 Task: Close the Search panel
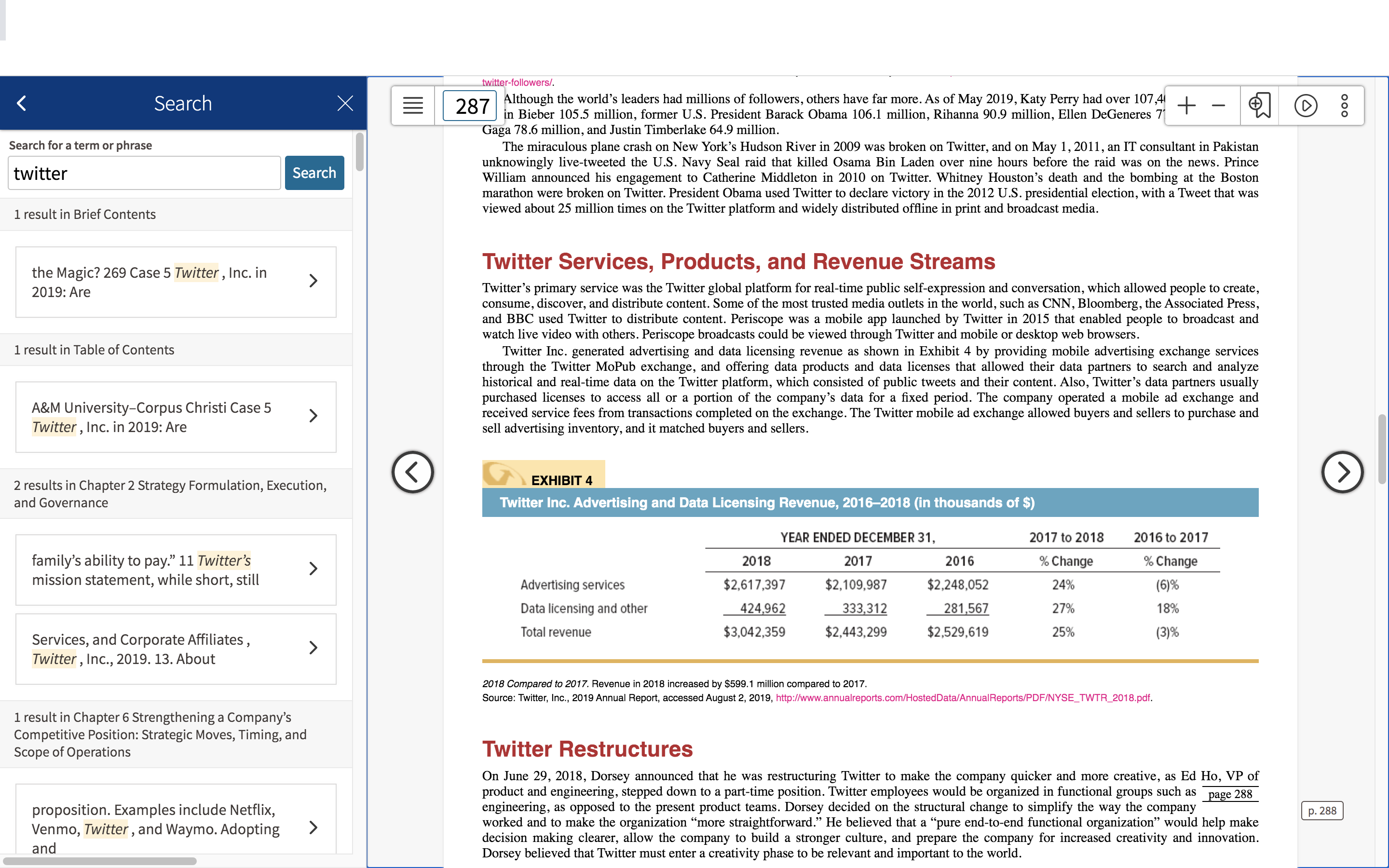point(345,103)
